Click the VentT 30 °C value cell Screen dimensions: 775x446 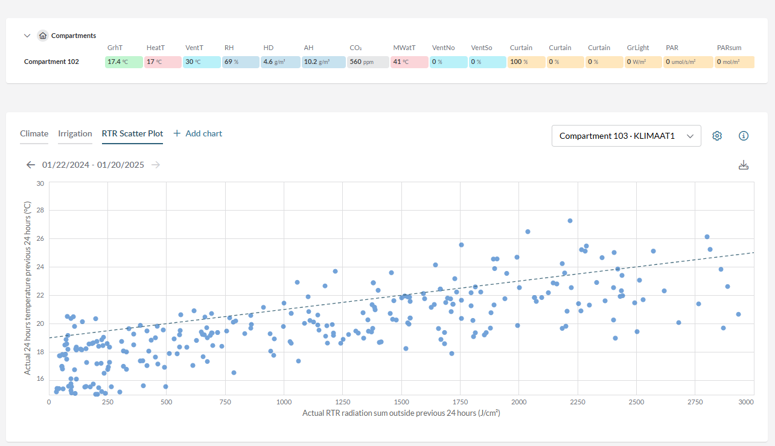[x=201, y=62]
